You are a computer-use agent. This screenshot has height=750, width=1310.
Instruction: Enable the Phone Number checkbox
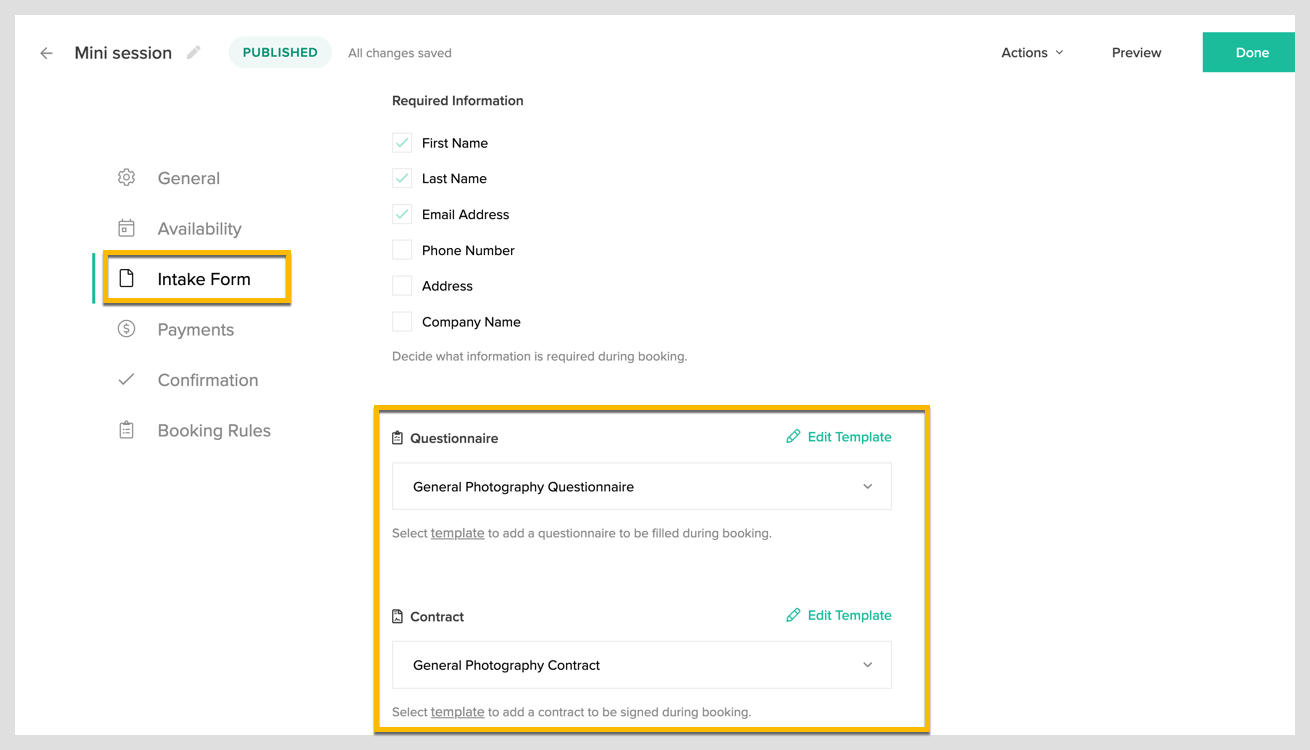[402, 250]
